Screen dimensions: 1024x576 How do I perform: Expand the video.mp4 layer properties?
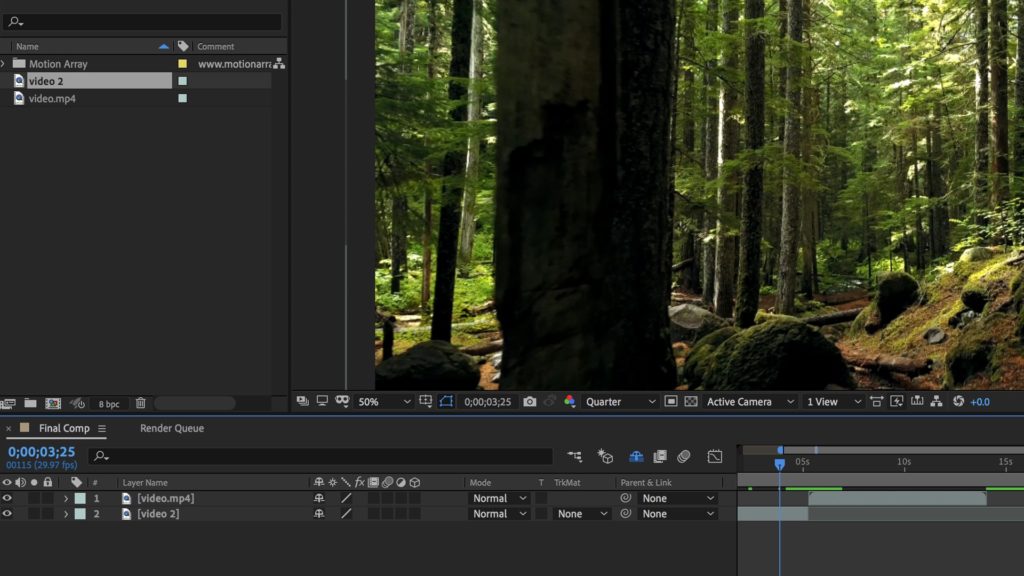(x=66, y=498)
